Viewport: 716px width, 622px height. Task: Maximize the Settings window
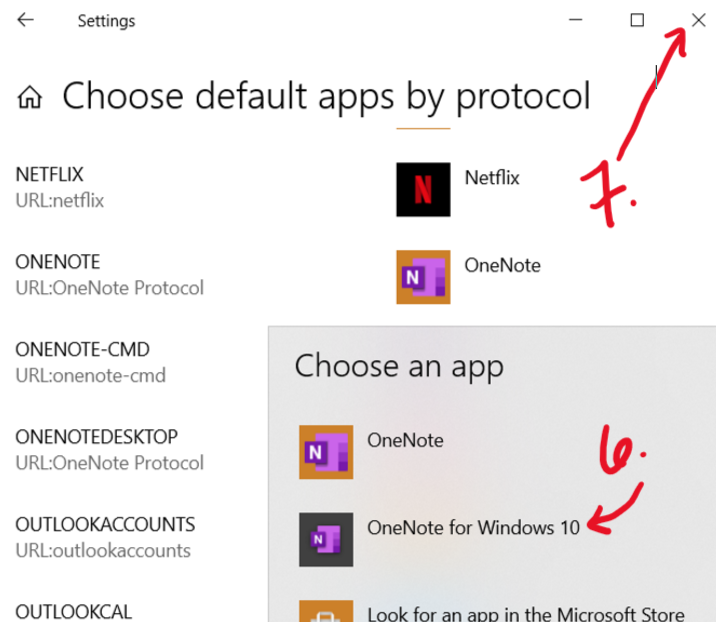pyautogui.click(x=637, y=20)
